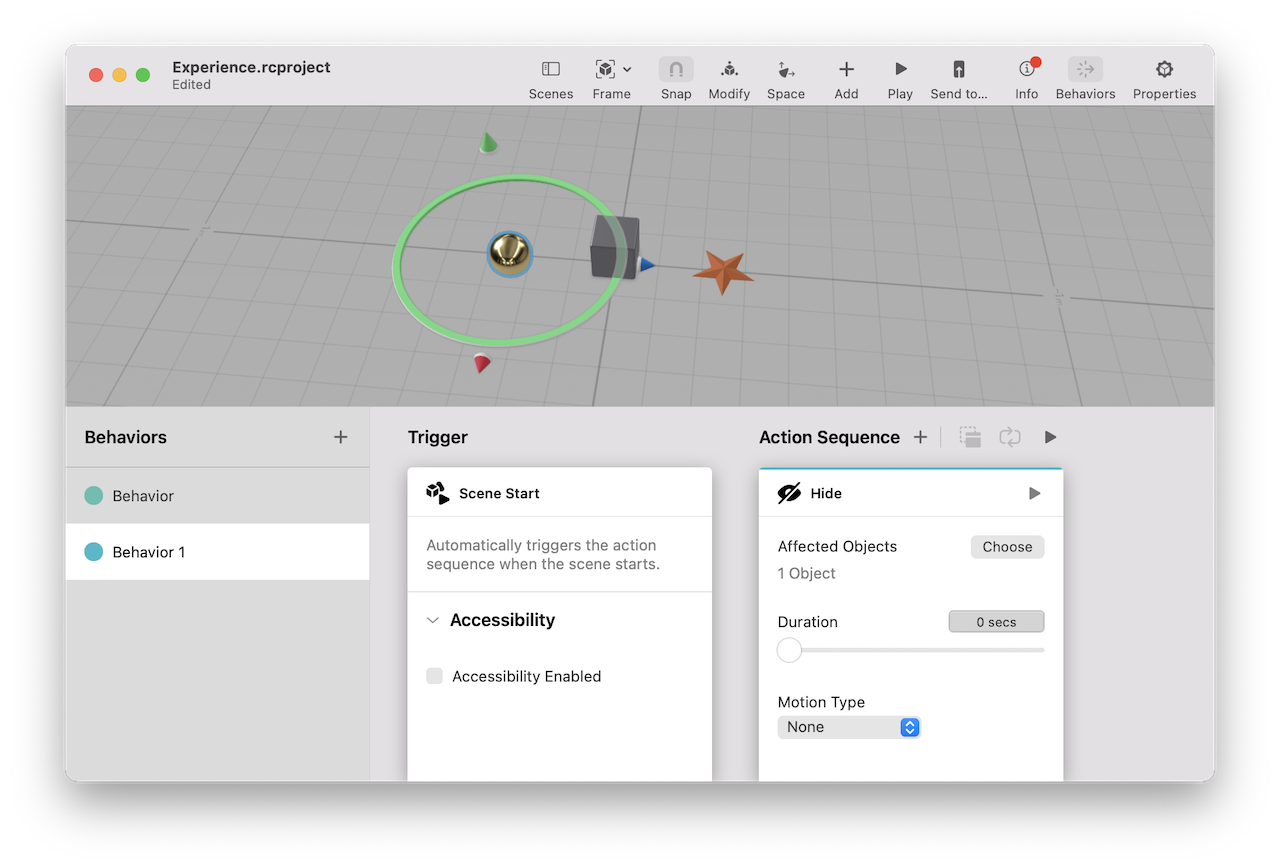Select the orange star object

point(723,272)
